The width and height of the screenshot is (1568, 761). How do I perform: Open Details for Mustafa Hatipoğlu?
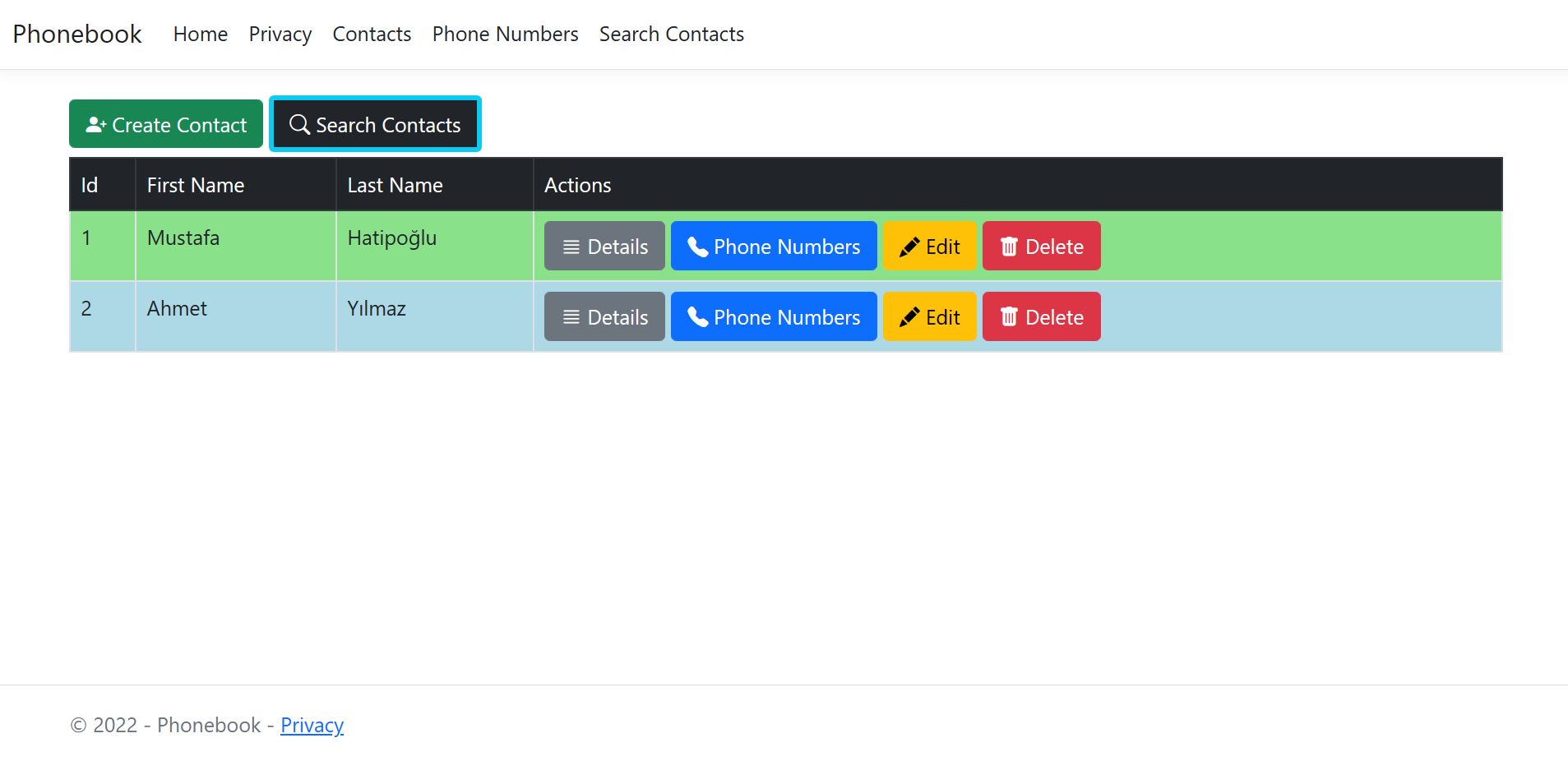pos(604,246)
